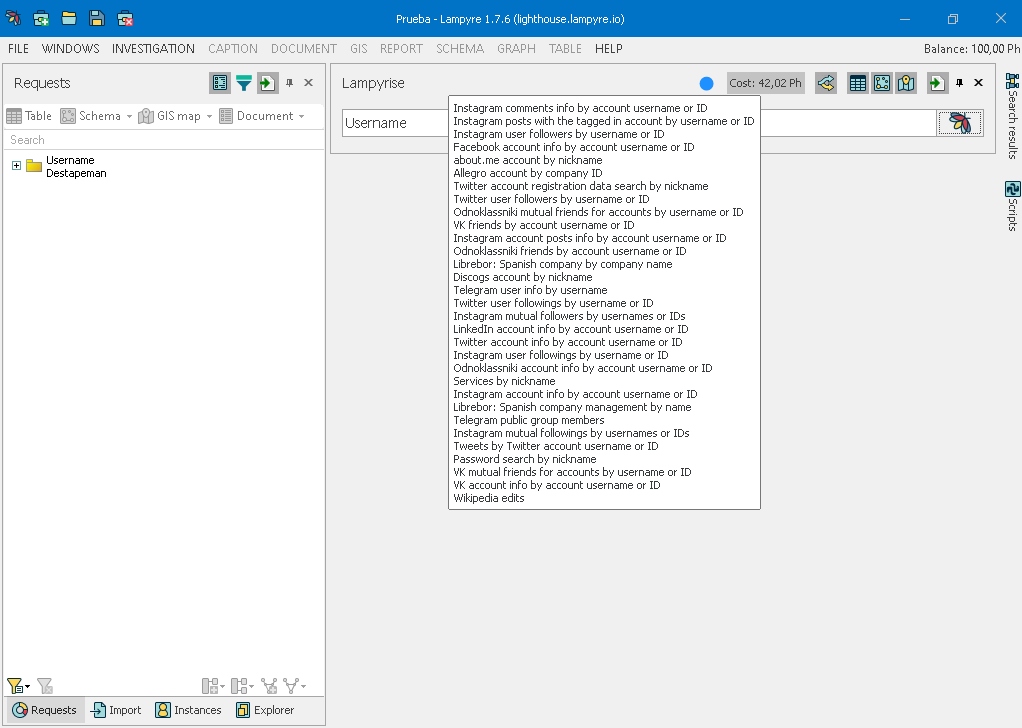This screenshot has height=728, width=1022.
Task: Select 'Instagram comments info by account username or ID'
Action: pyautogui.click(x=580, y=108)
